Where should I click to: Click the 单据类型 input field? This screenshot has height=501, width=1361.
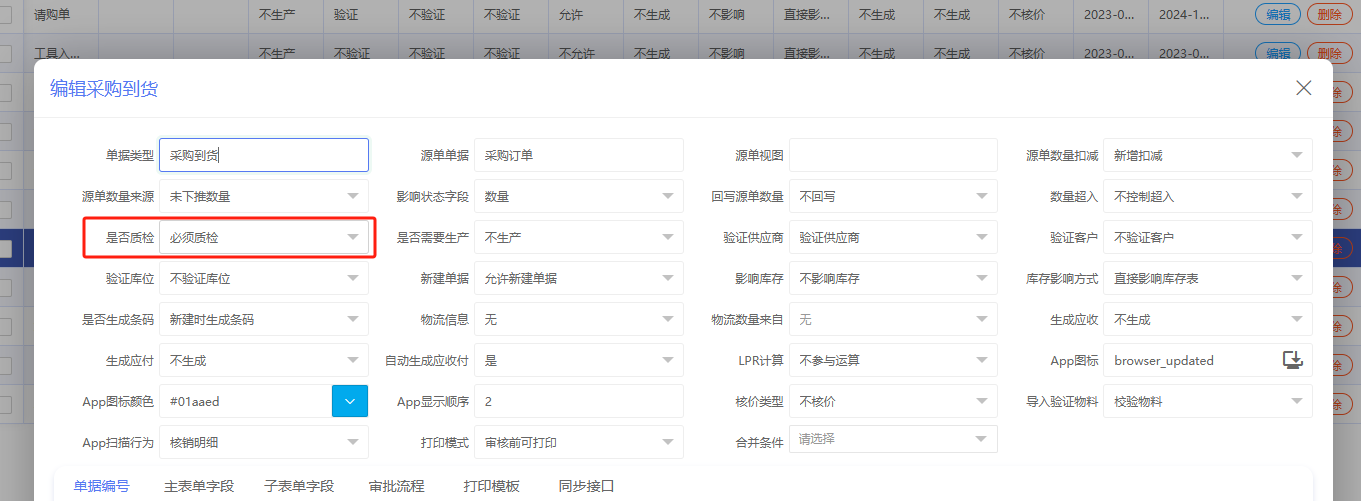[264, 155]
